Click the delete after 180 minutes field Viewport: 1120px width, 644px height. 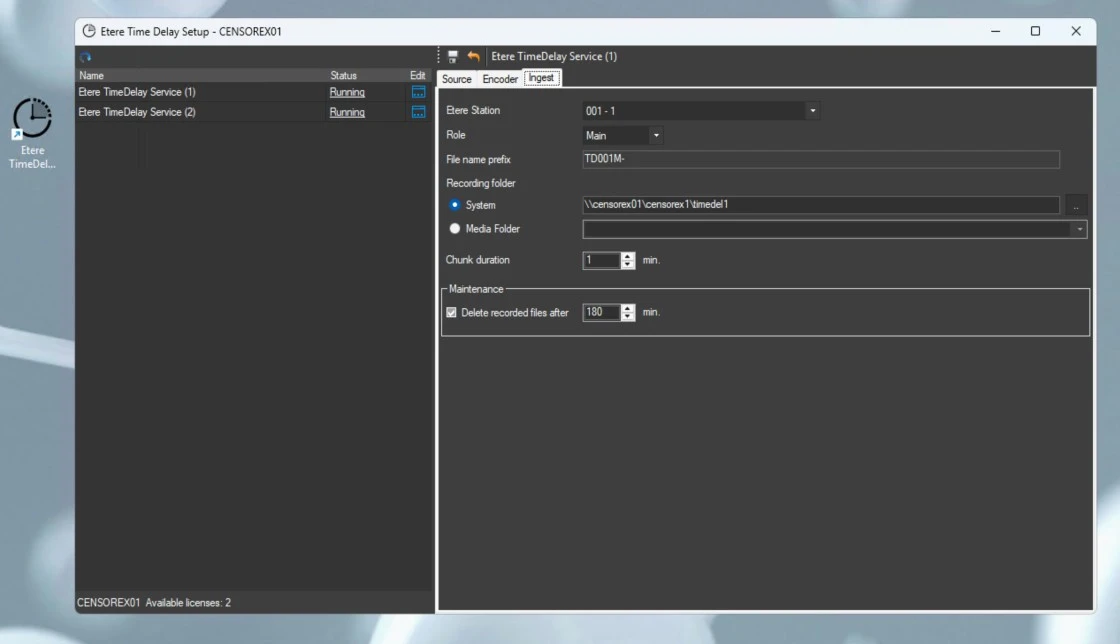(x=601, y=312)
